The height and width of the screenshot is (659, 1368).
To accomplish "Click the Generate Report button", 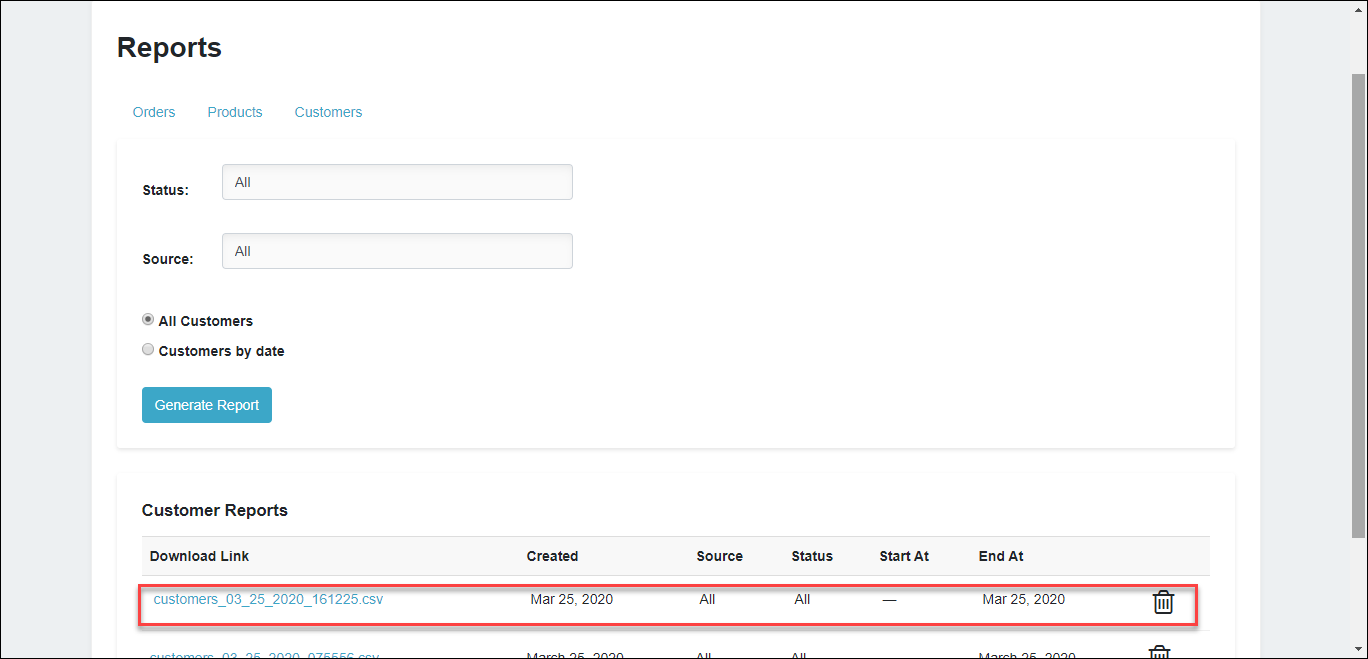I will pyautogui.click(x=207, y=405).
